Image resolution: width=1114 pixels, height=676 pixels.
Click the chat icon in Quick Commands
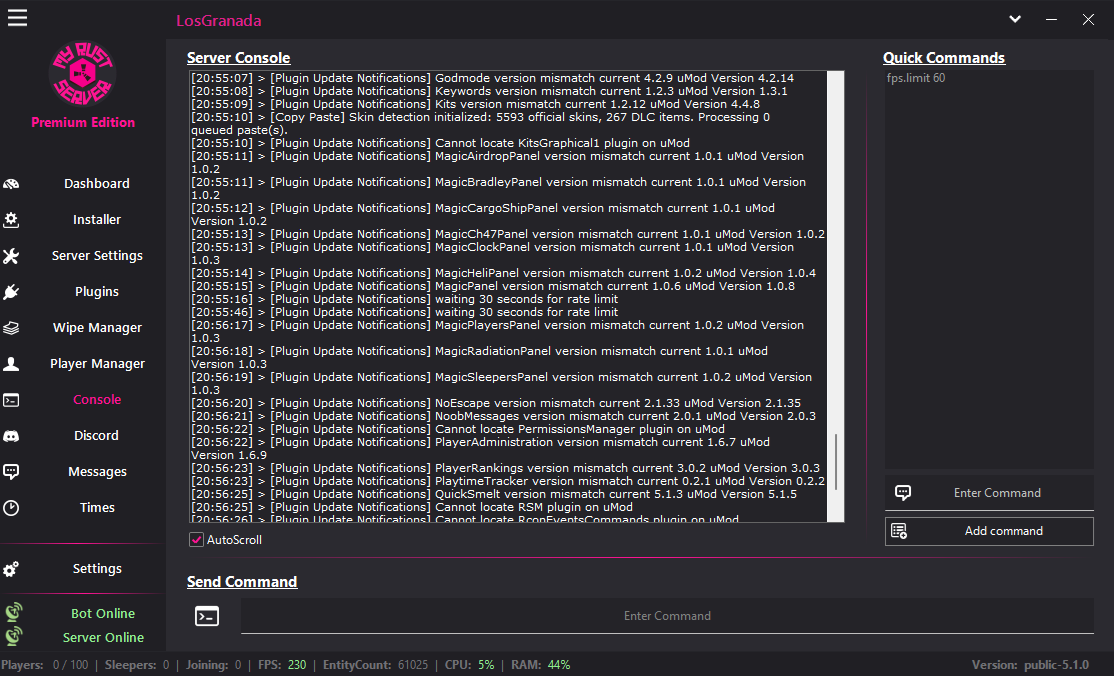tap(903, 493)
